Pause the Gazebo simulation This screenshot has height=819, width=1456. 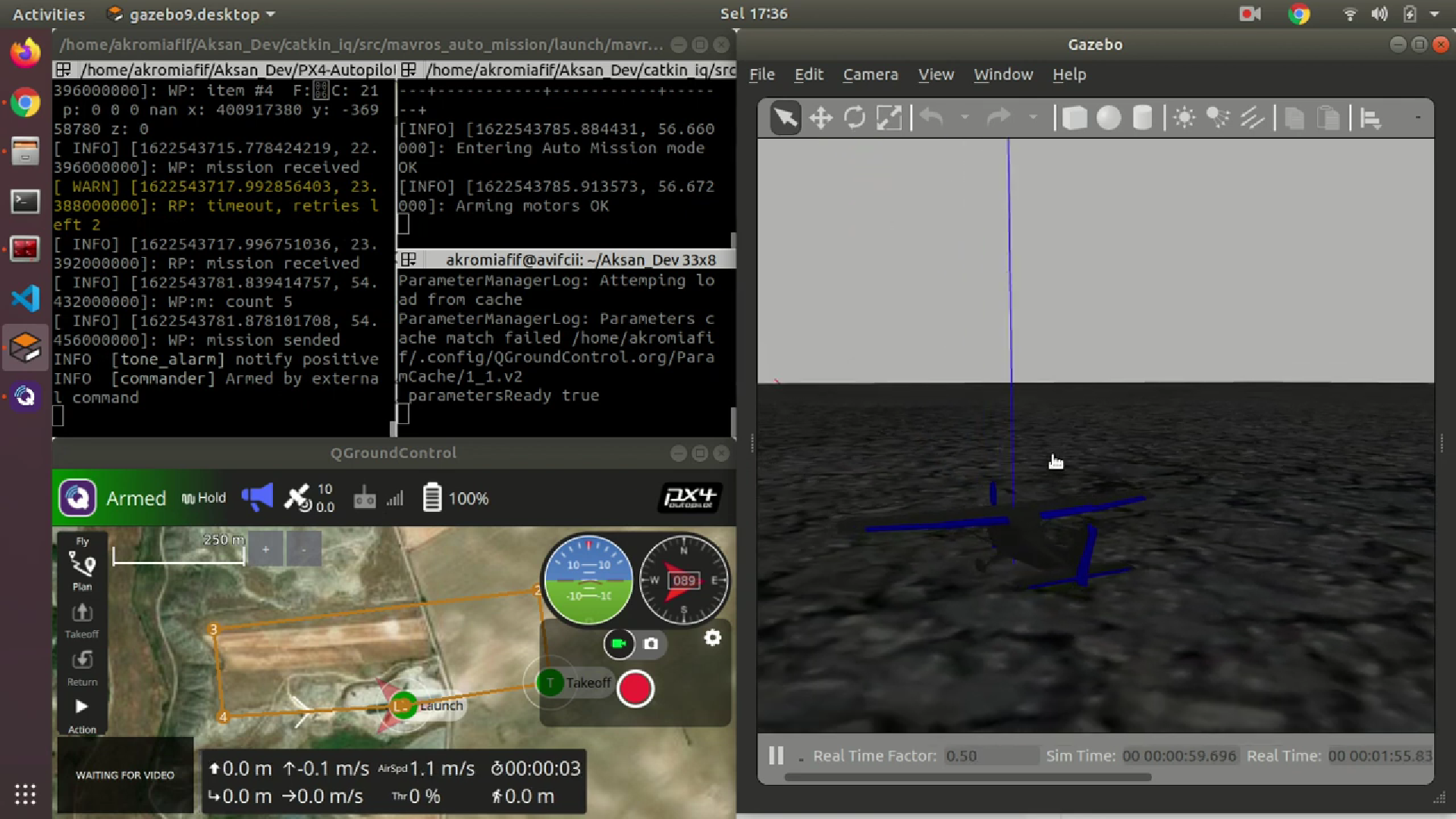[x=776, y=755]
